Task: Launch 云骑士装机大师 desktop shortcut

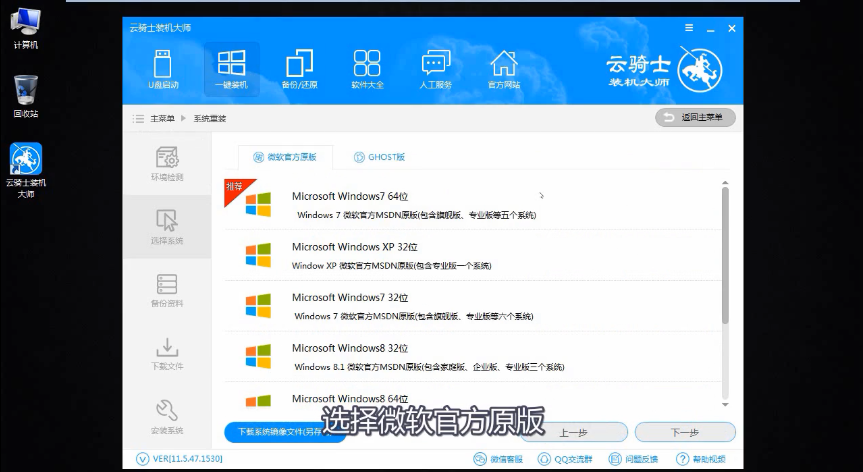Action: tap(25, 171)
